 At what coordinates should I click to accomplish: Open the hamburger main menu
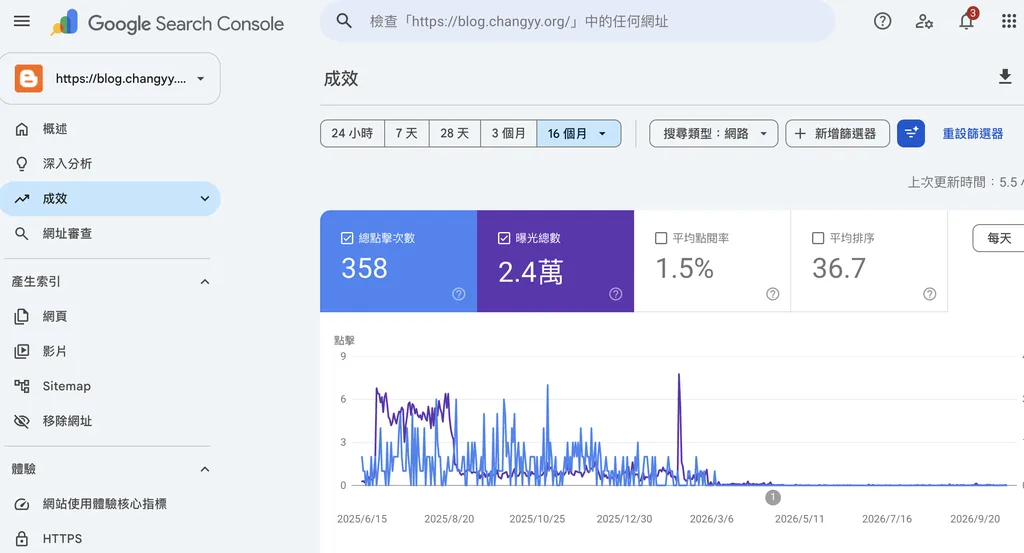[22, 21]
